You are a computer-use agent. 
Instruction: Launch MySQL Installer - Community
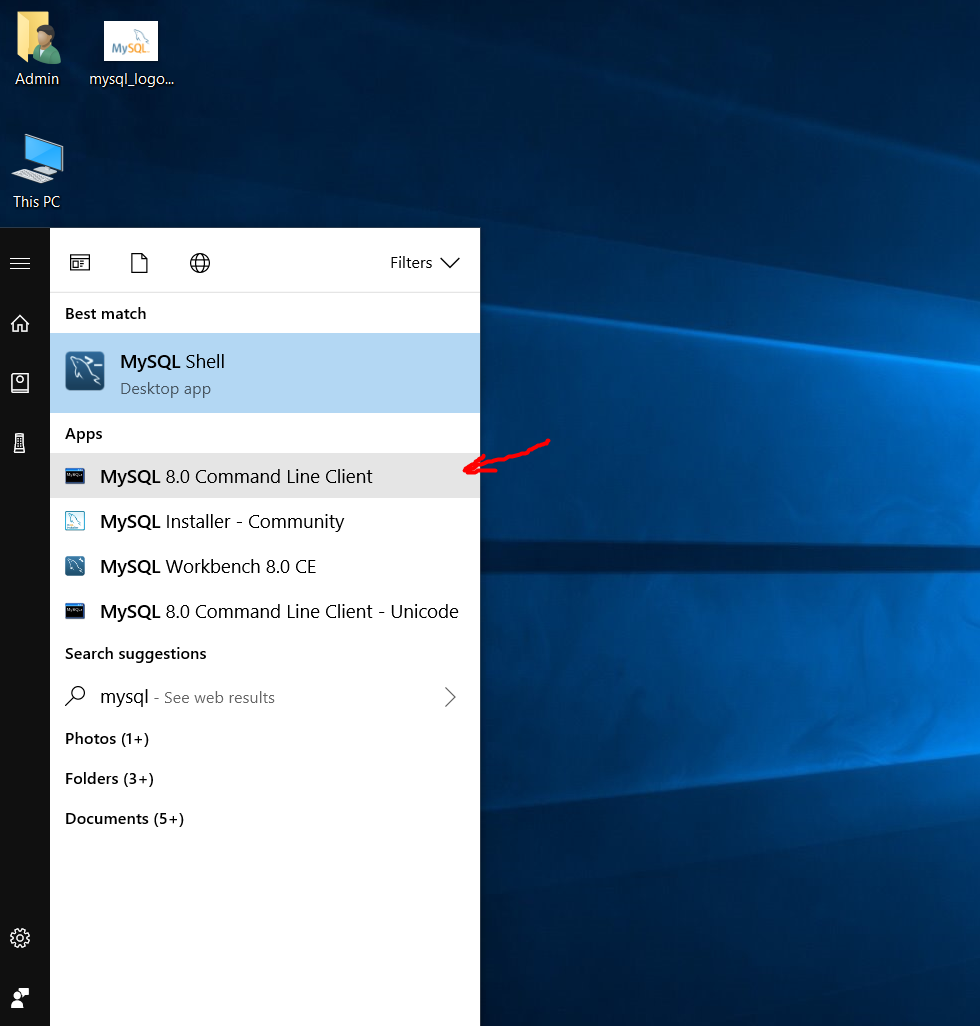(220, 521)
